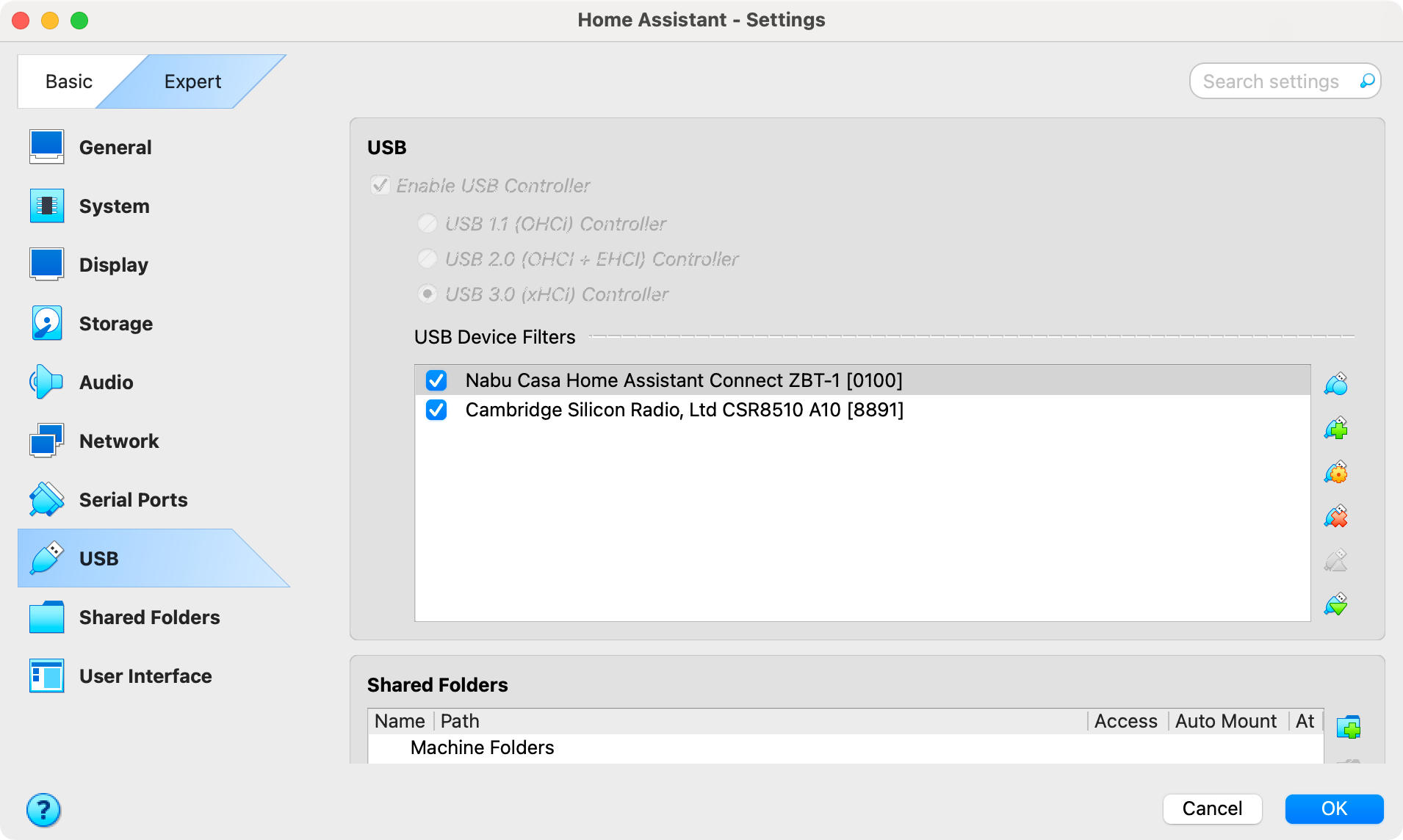Go to Network settings in the sidebar

tap(118, 441)
